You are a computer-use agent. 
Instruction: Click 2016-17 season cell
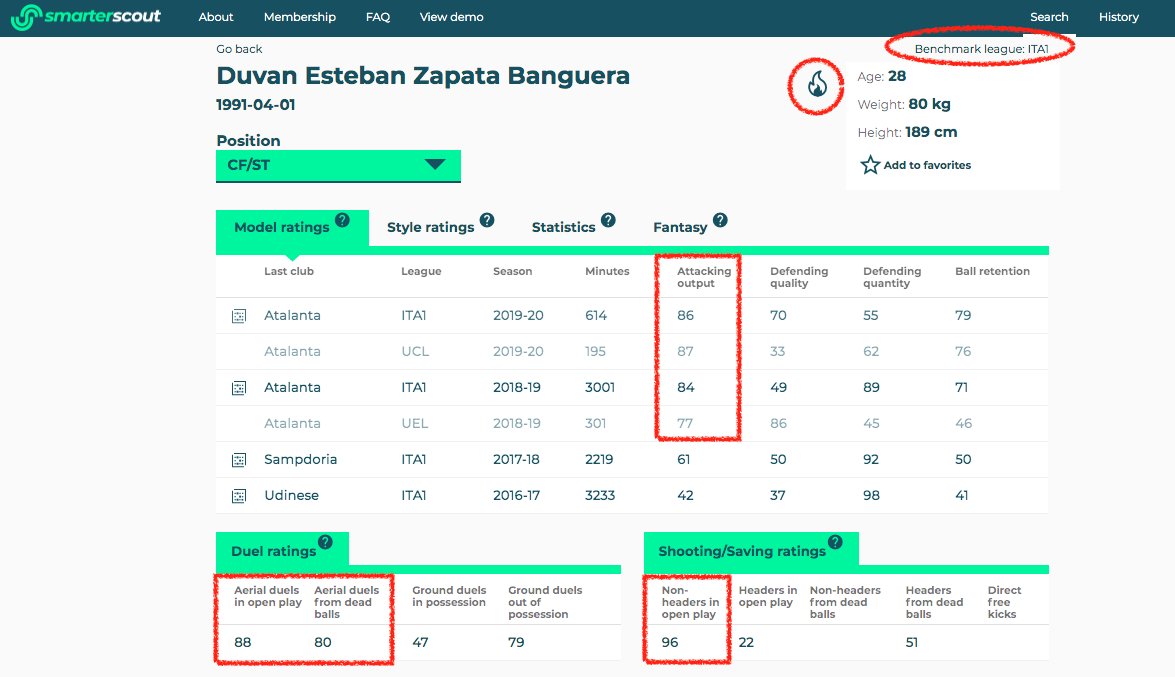click(x=516, y=496)
